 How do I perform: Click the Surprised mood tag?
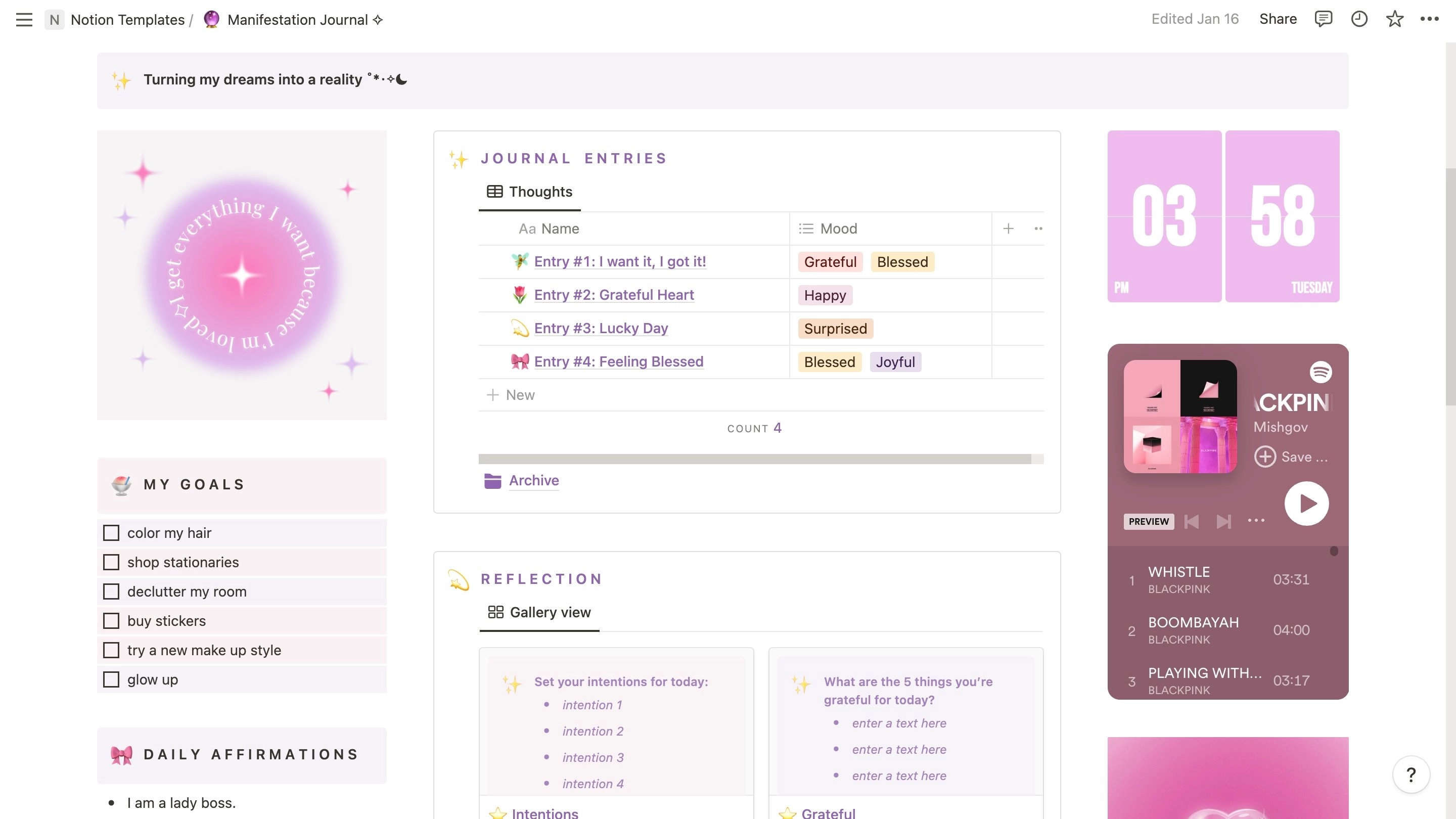[x=835, y=329]
